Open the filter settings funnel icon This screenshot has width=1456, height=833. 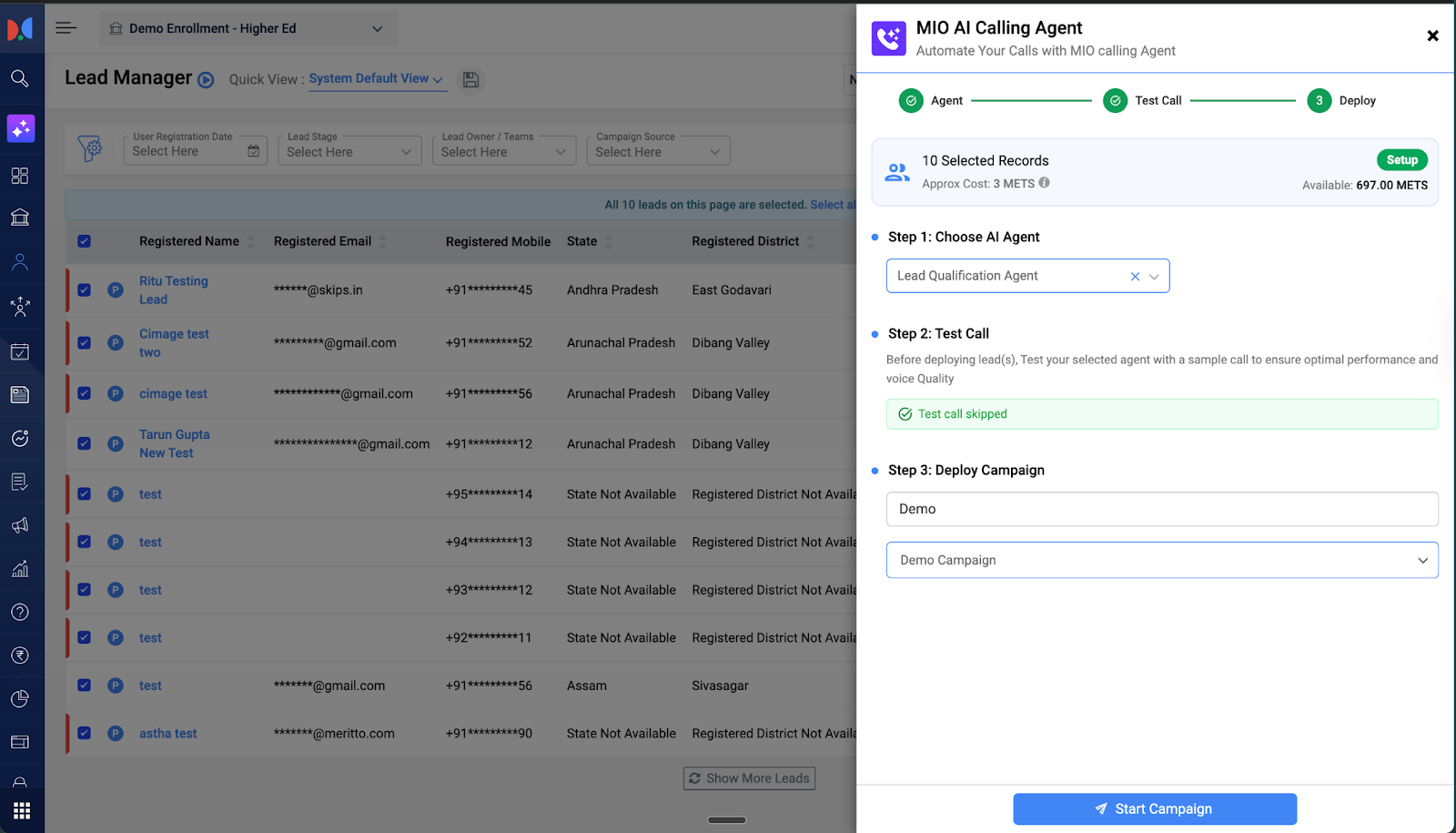coord(90,148)
